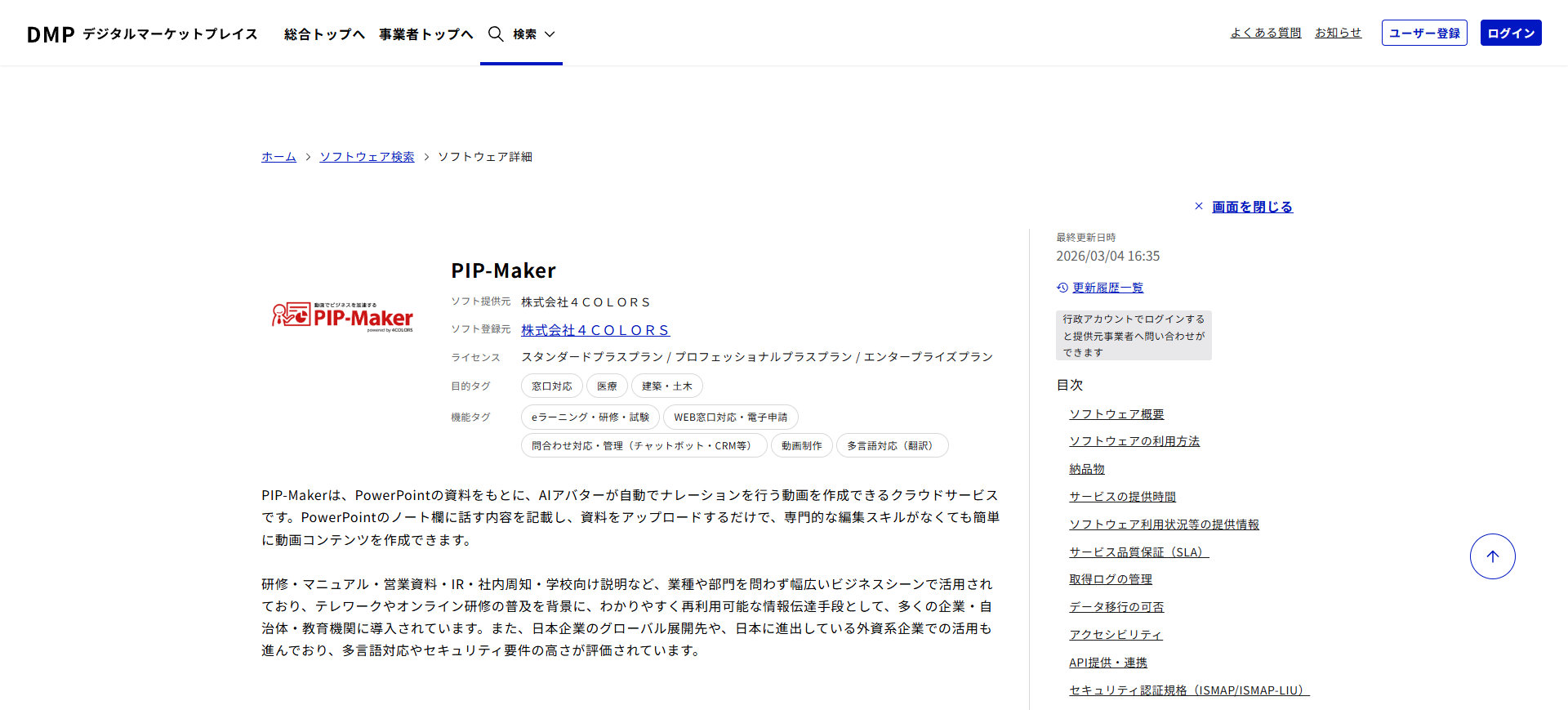The width and height of the screenshot is (1568, 710).
Task: Open the お知らせ link
Action: click(1338, 33)
